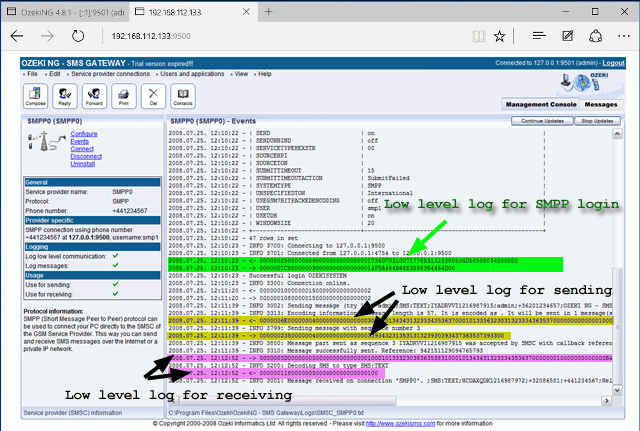
Task: Open the Edit menu
Action: point(55,74)
